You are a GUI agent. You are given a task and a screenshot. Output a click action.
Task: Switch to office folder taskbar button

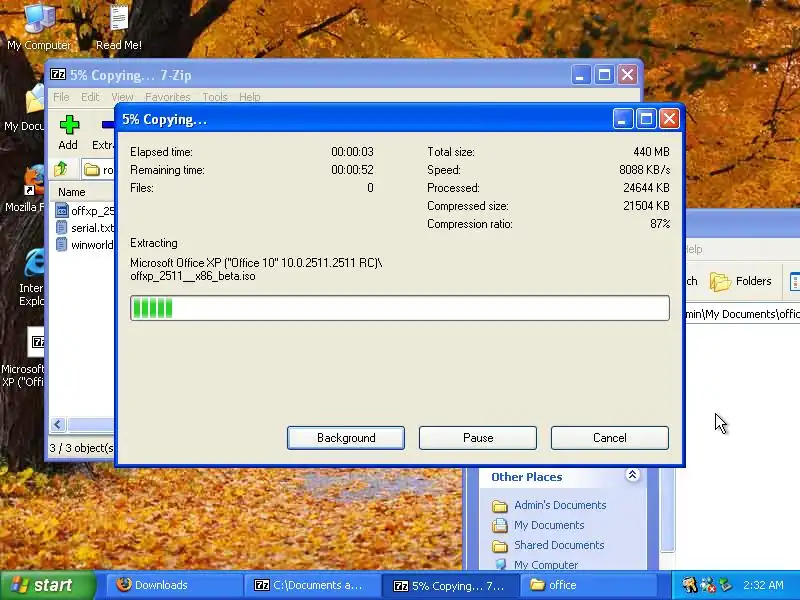(590, 585)
